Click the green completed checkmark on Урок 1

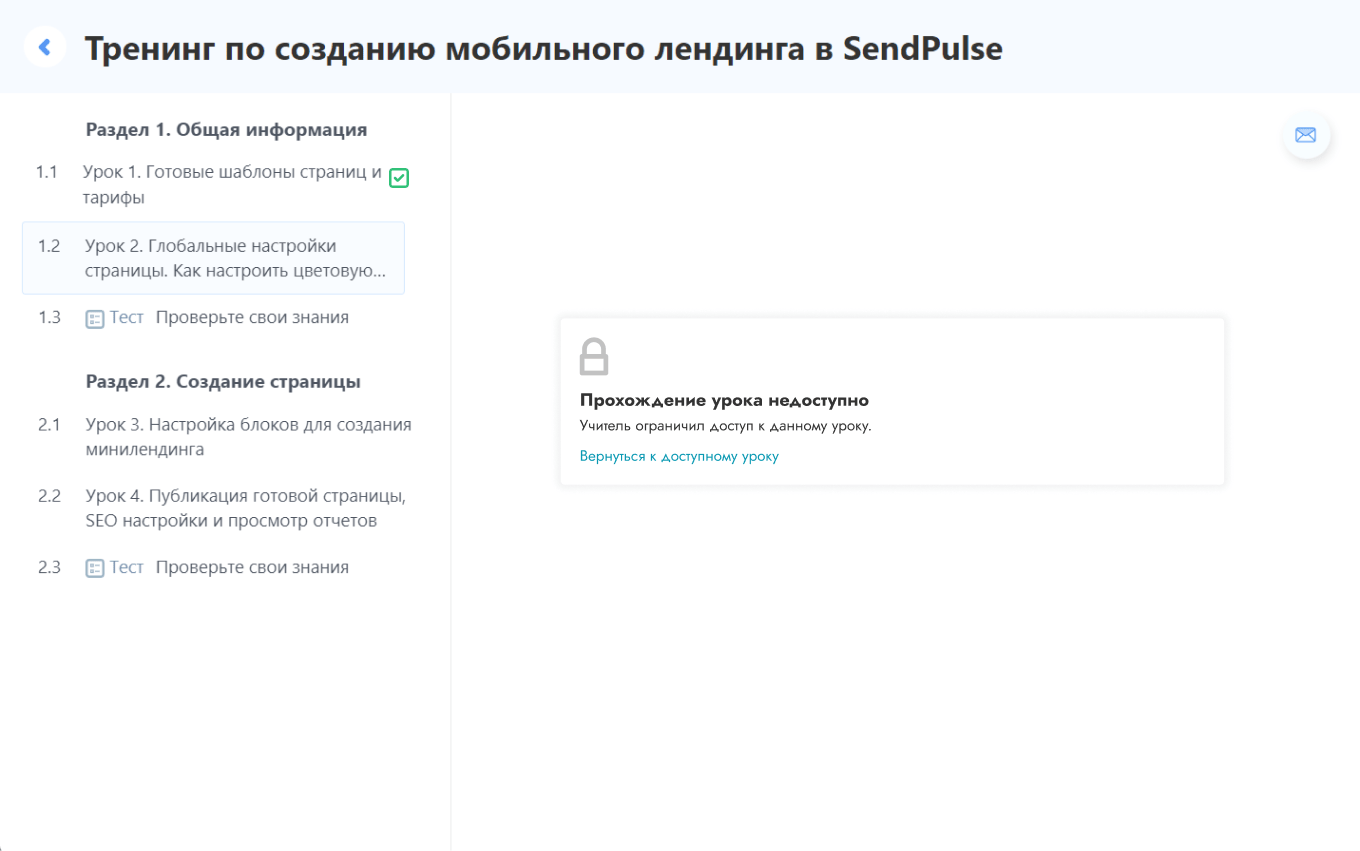point(399,178)
